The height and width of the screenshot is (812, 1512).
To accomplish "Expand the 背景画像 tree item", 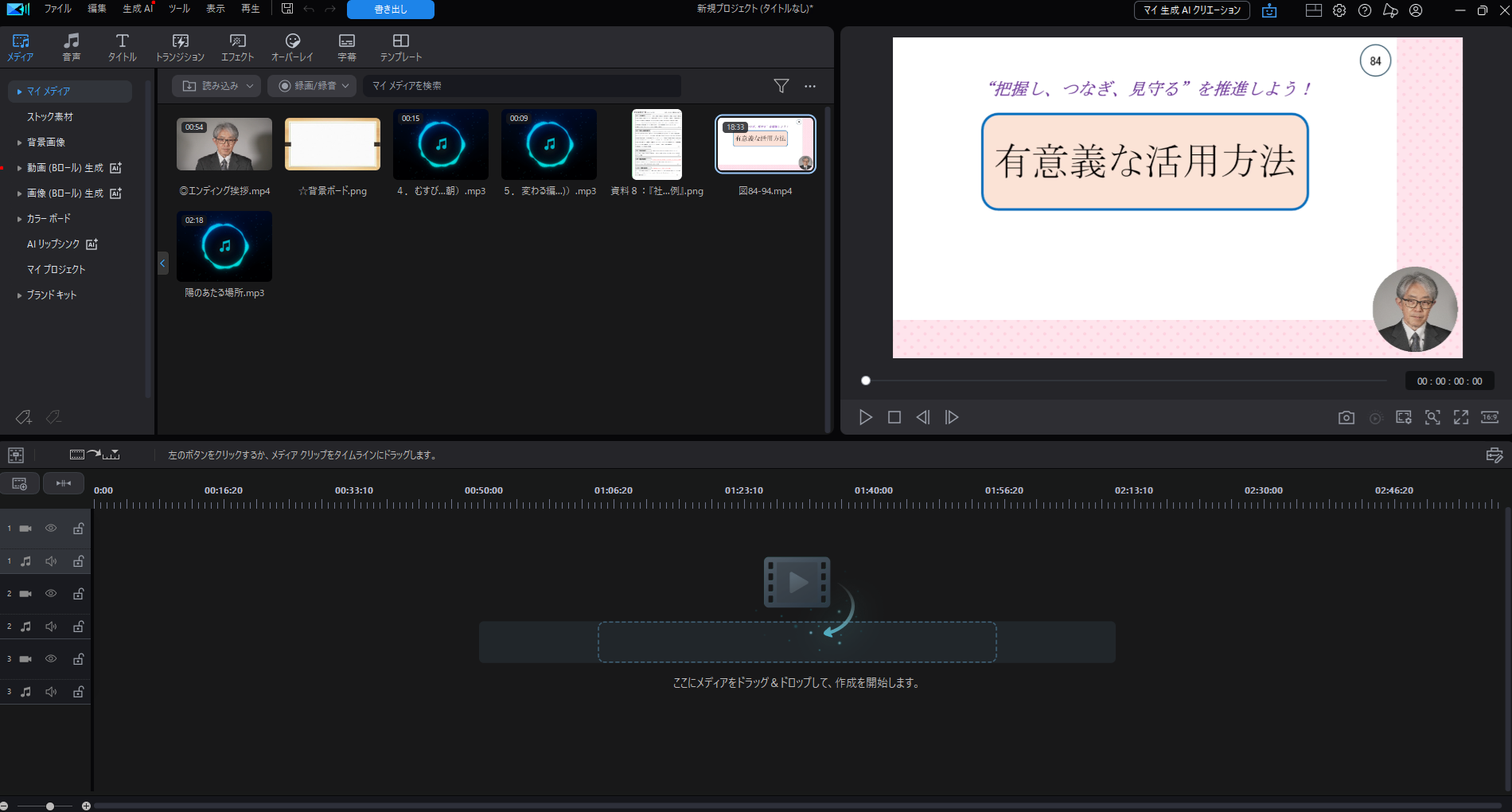I will (20, 142).
